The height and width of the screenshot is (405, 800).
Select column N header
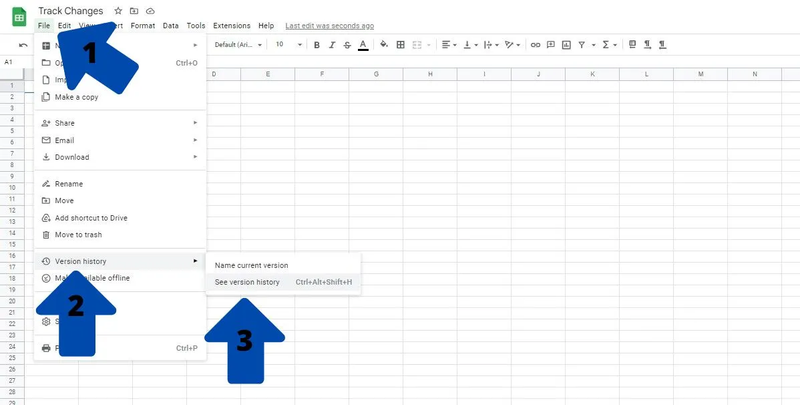pos(755,74)
